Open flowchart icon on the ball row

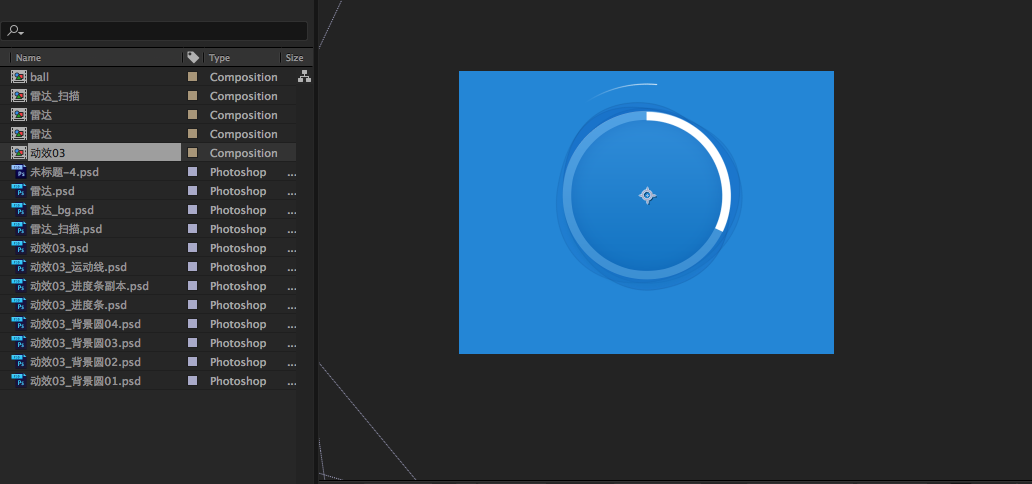(x=305, y=77)
